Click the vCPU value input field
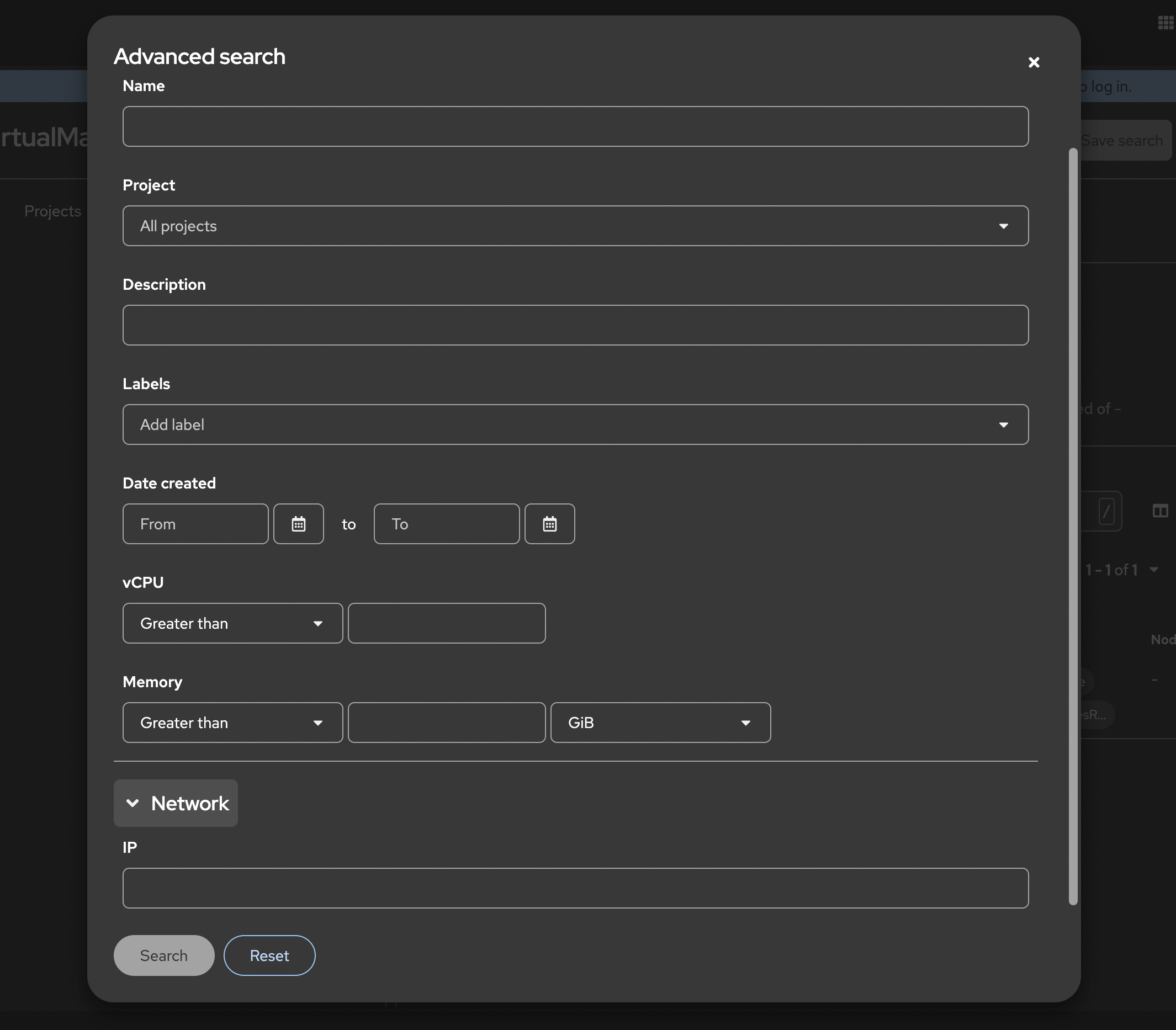 pyautogui.click(x=446, y=623)
